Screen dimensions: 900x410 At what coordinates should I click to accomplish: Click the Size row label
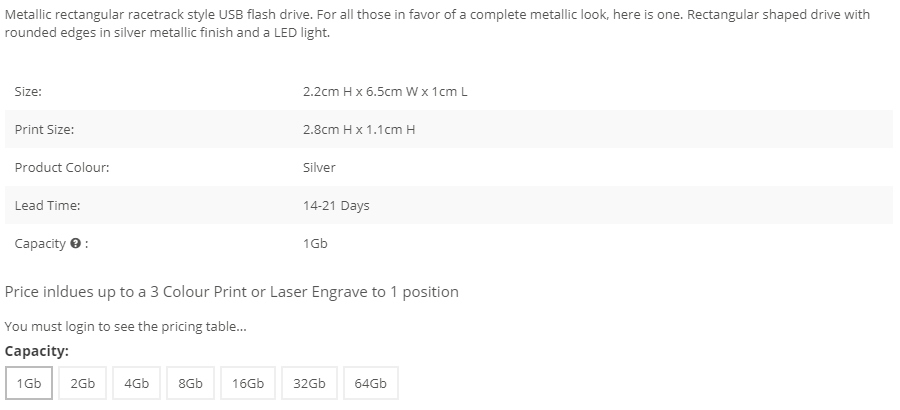point(28,92)
